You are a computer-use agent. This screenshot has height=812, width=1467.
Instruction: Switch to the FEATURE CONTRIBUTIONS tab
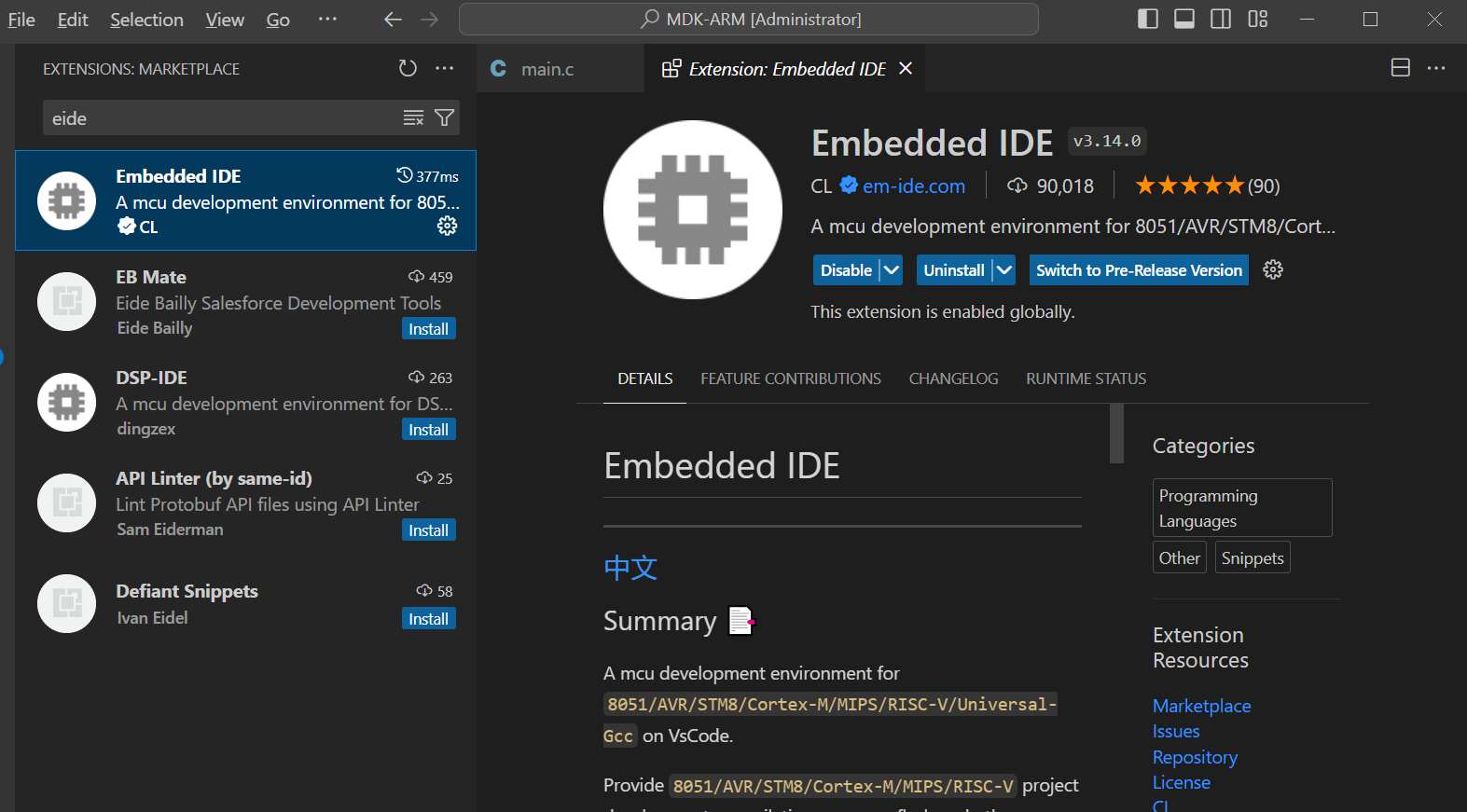point(791,378)
